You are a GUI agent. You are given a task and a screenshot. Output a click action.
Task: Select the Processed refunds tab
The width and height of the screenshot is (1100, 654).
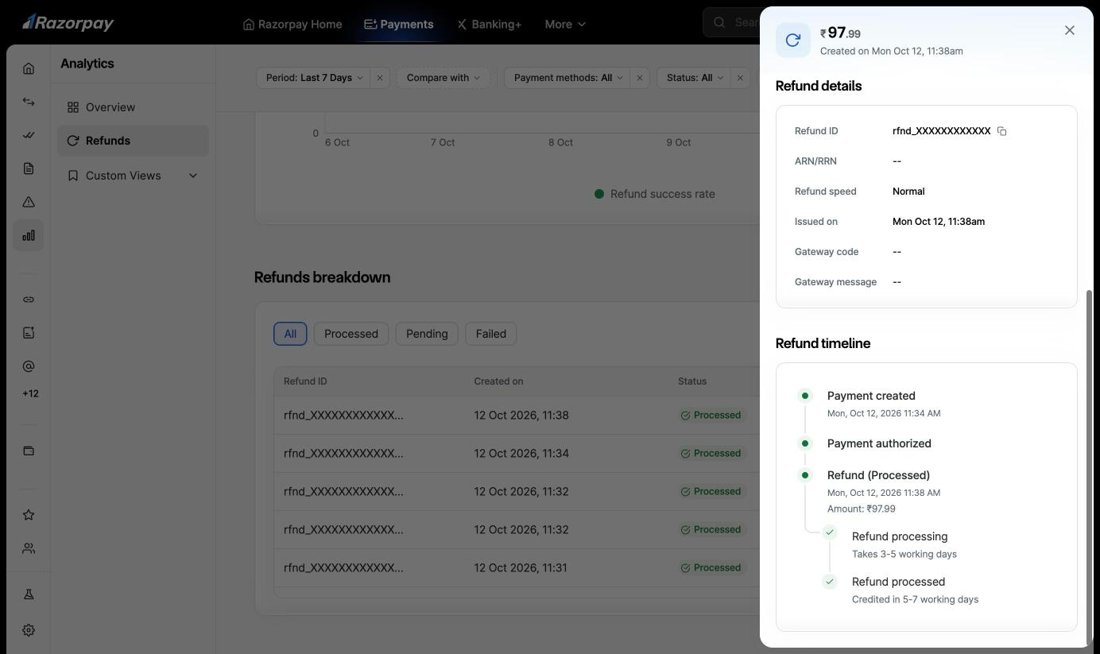coord(351,334)
